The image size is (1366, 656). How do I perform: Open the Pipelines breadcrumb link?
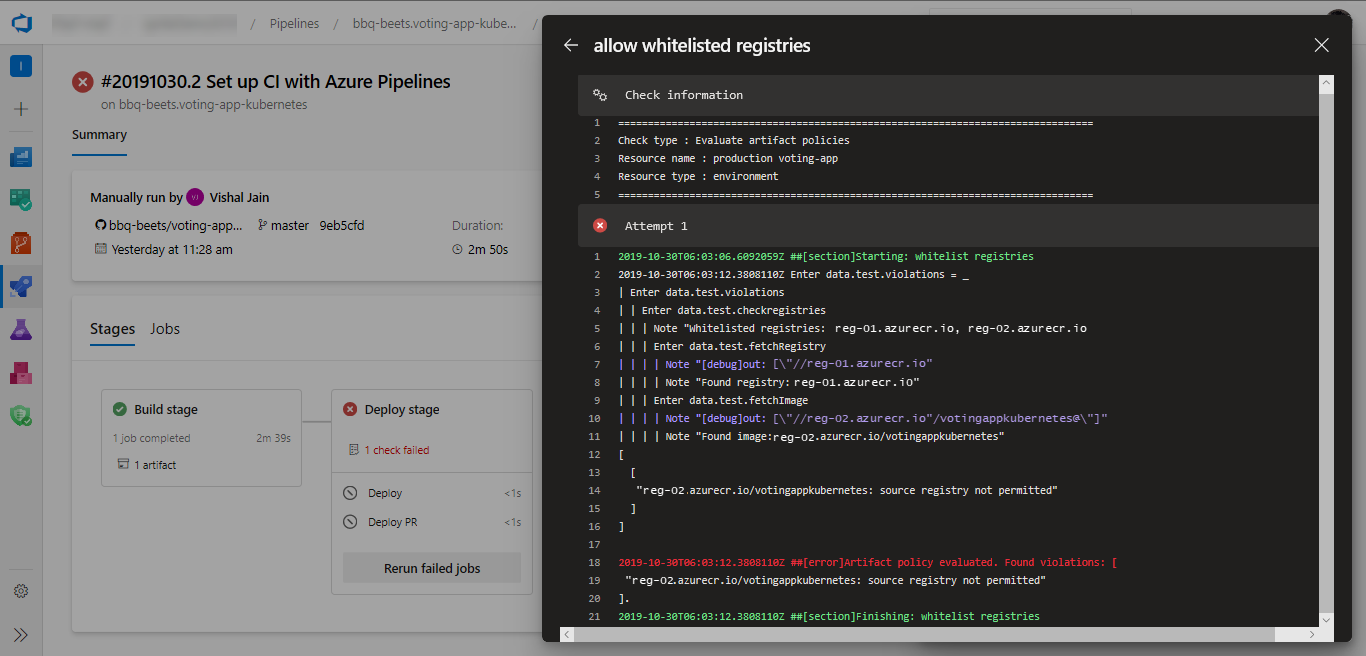294,22
